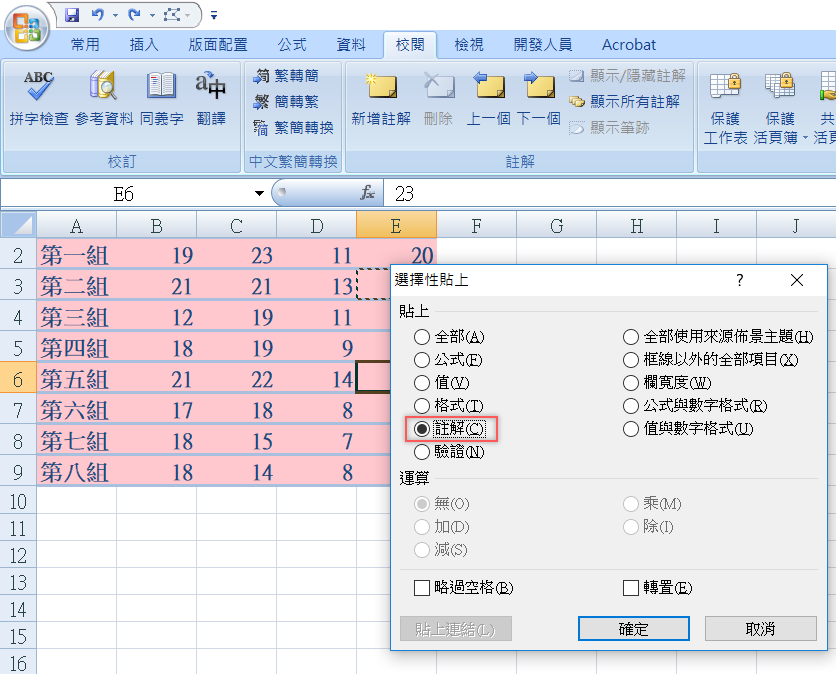
Task: Click the Name Box showing E6
Action: tap(124, 193)
